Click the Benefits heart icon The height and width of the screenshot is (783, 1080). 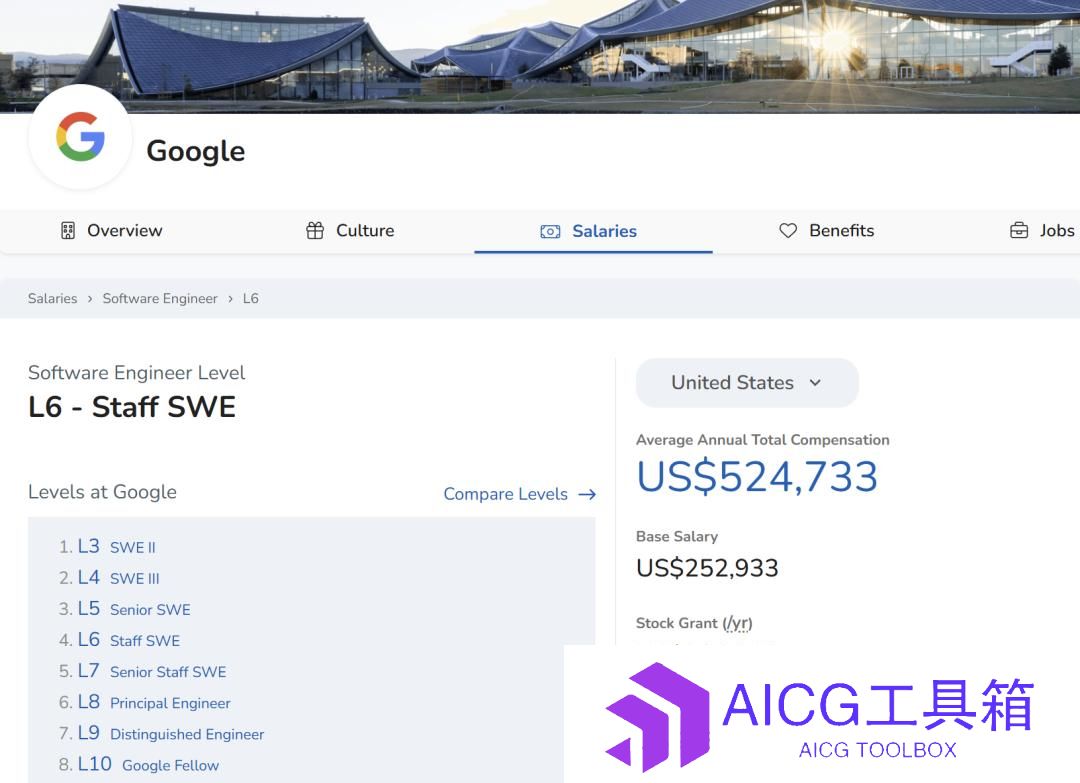788,231
